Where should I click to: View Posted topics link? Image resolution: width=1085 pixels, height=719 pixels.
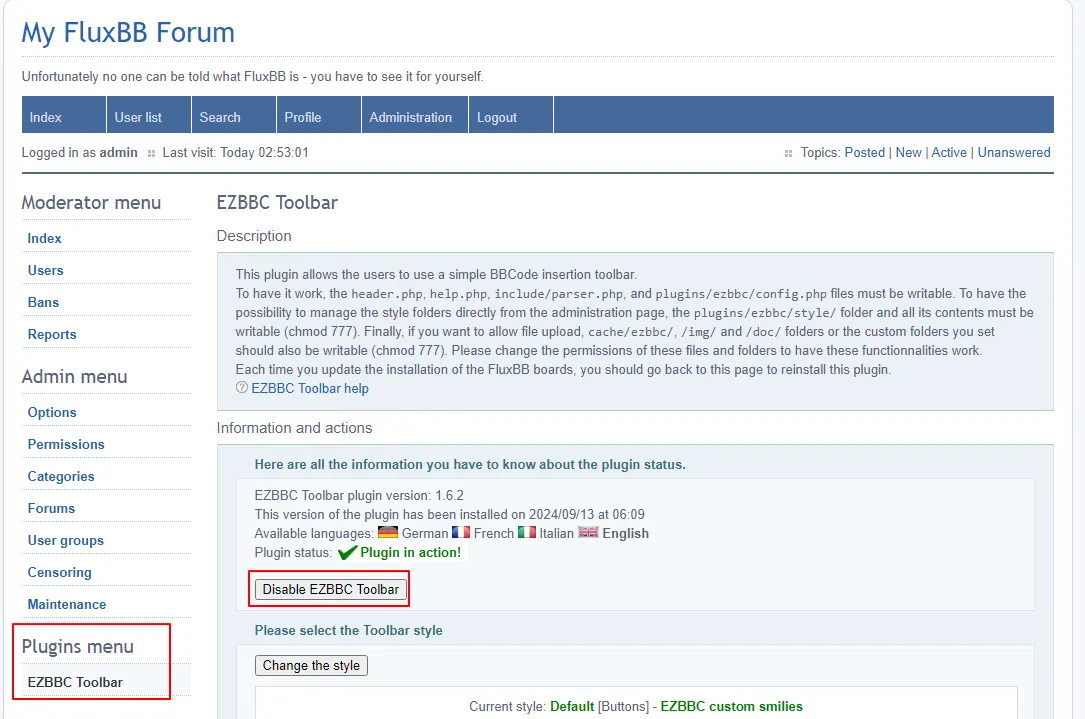click(864, 152)
